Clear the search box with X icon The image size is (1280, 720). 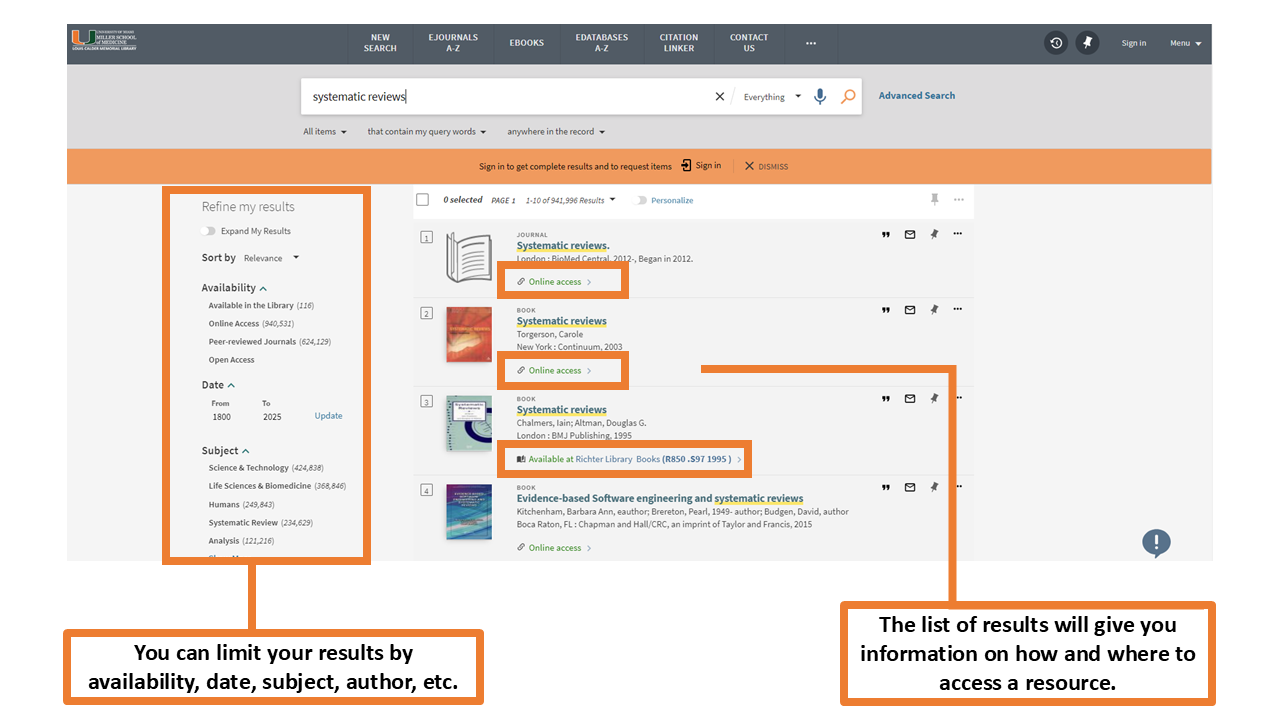tap(719, 97)
